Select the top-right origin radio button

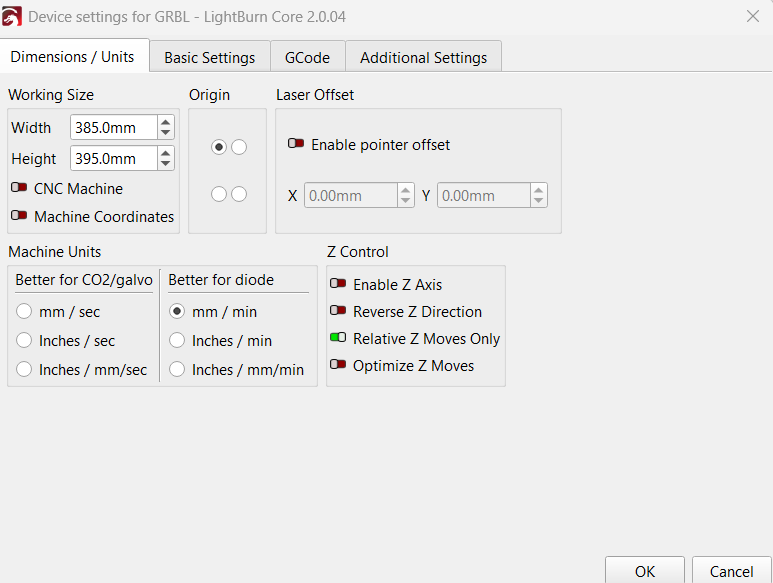point(239,147)
